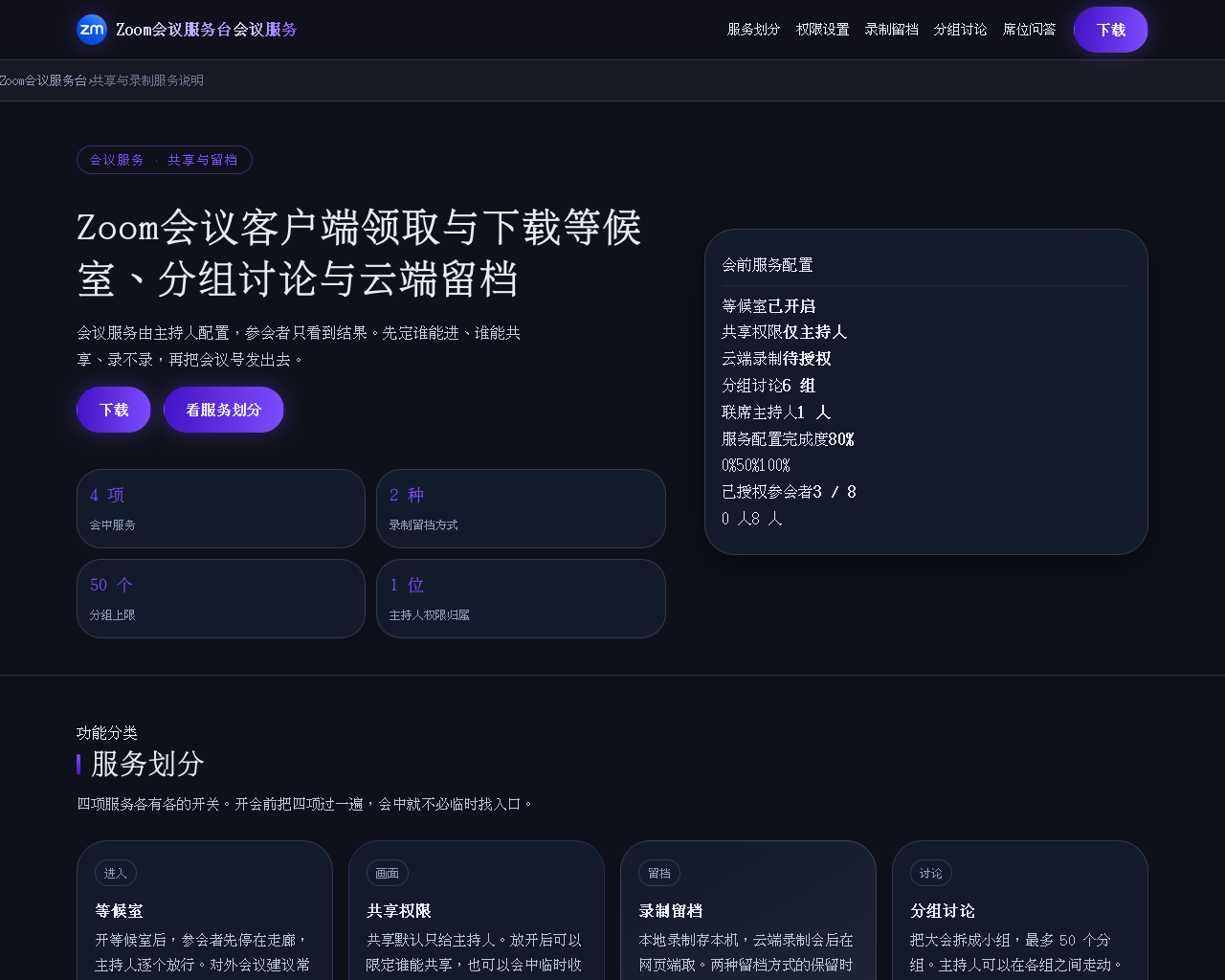The image size is (1225, 980).
Task: Click the 画面 tag on 共享权限 card
Action: [x=388, y=873]
